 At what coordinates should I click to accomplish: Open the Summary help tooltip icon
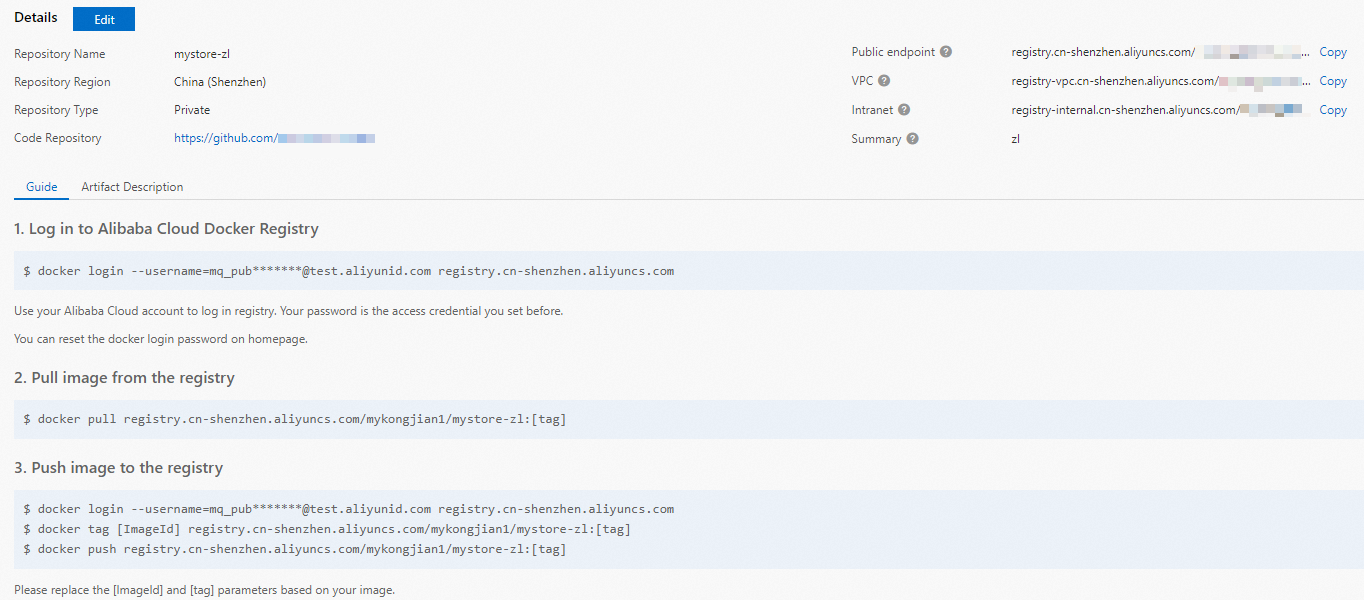point(911,139)
